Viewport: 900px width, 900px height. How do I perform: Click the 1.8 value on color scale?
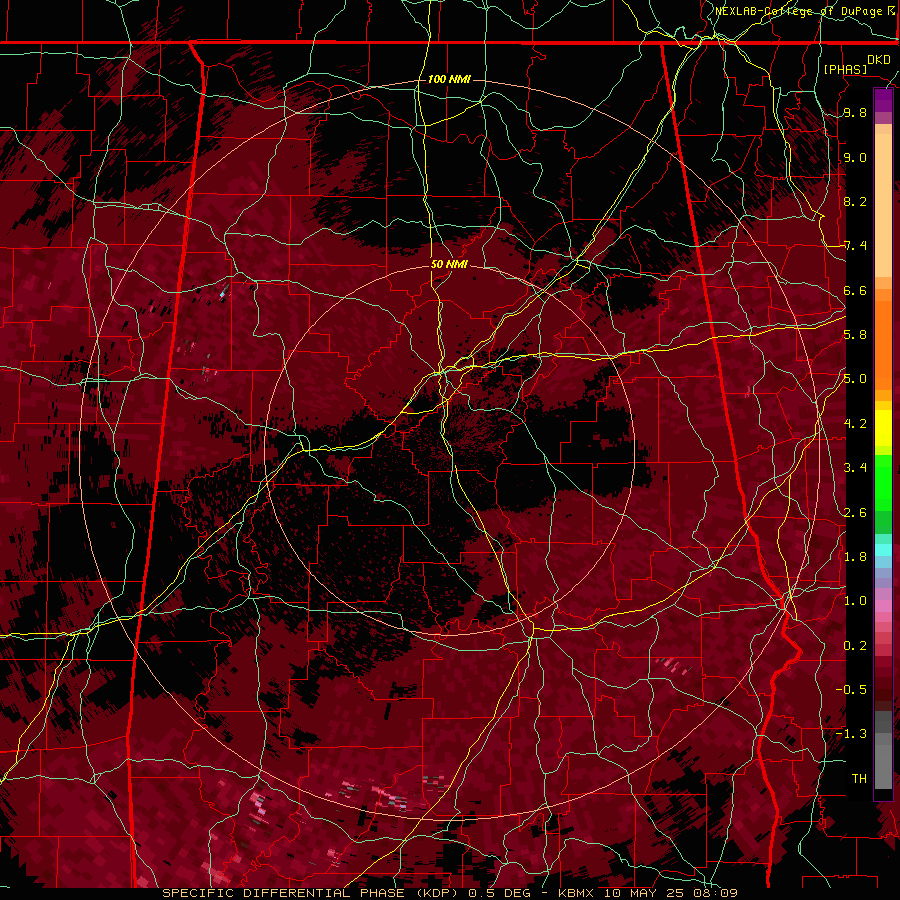click(855, 557)
